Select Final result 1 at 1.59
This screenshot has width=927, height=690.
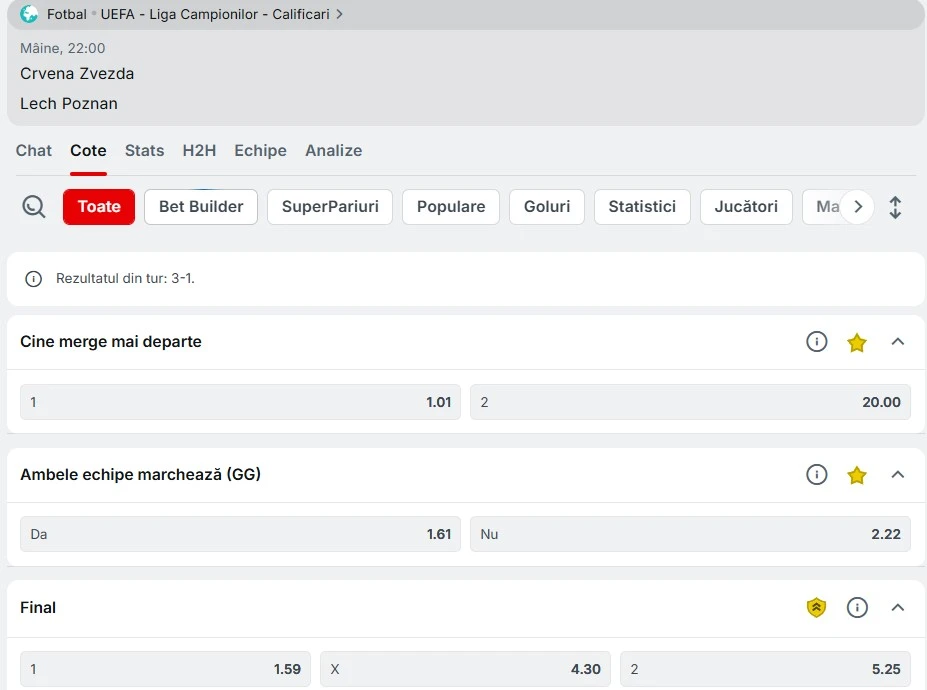(166, 669)
